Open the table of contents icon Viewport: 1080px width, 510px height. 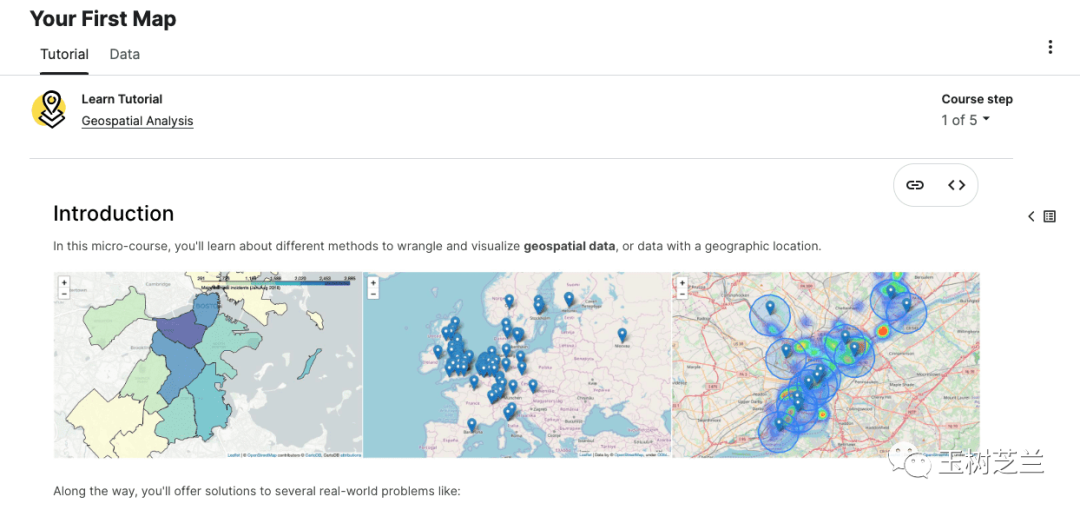tap(1049, 216)
